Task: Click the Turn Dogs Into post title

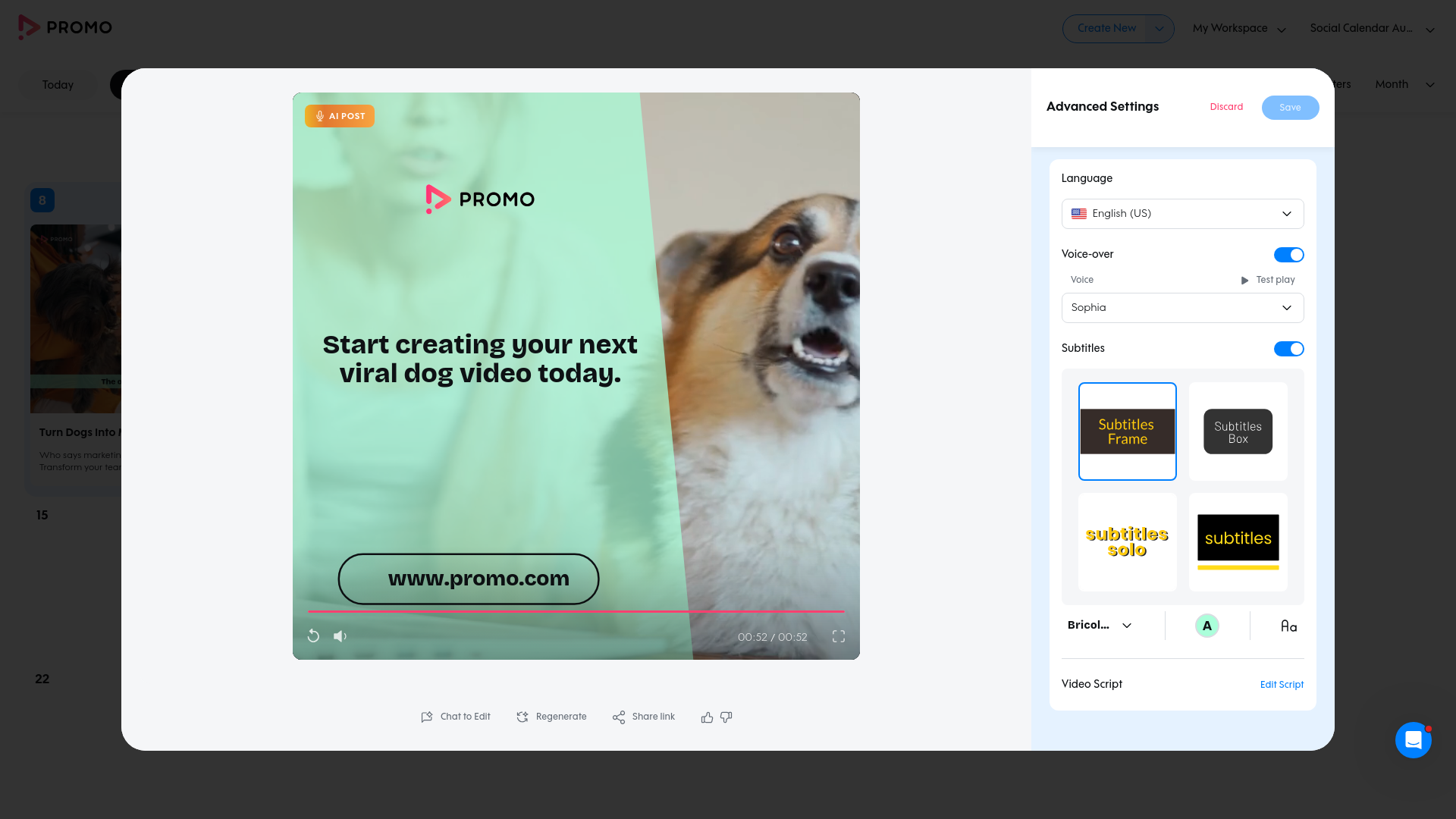Action: click(x=80, y=432)
